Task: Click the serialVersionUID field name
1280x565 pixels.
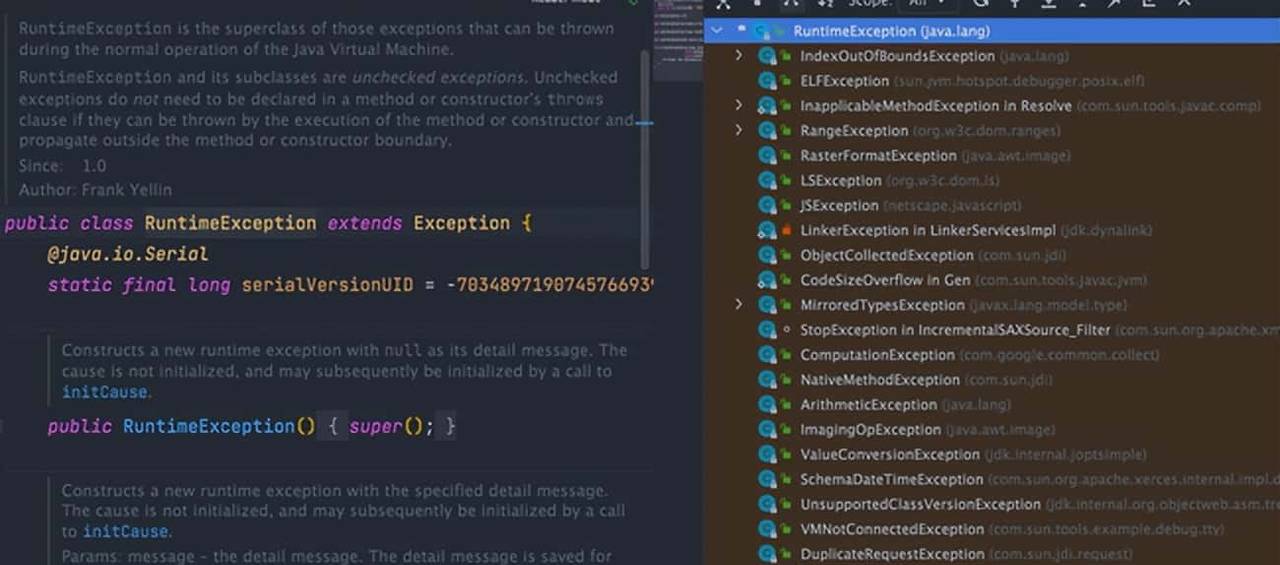Action: point(327,285)
